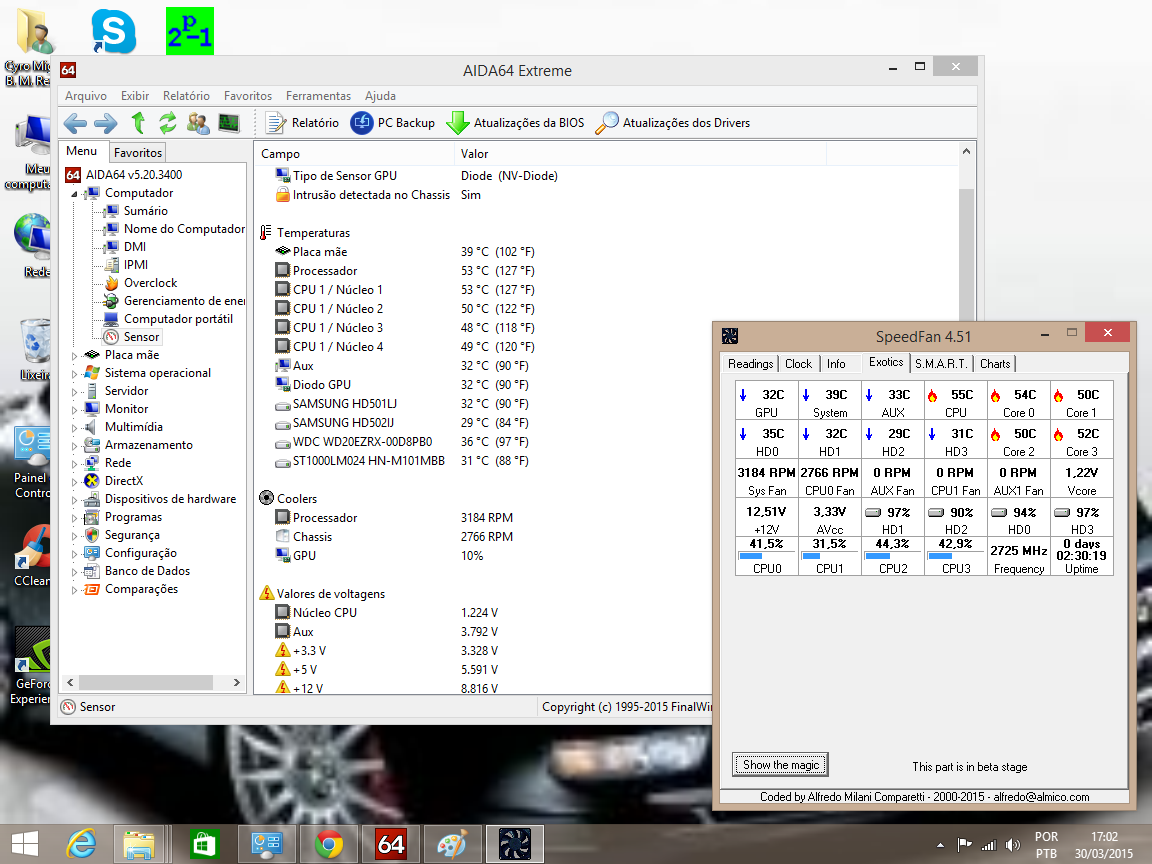
Task: Open Internet Explorer from taskbar
Action: coord(81,844)
